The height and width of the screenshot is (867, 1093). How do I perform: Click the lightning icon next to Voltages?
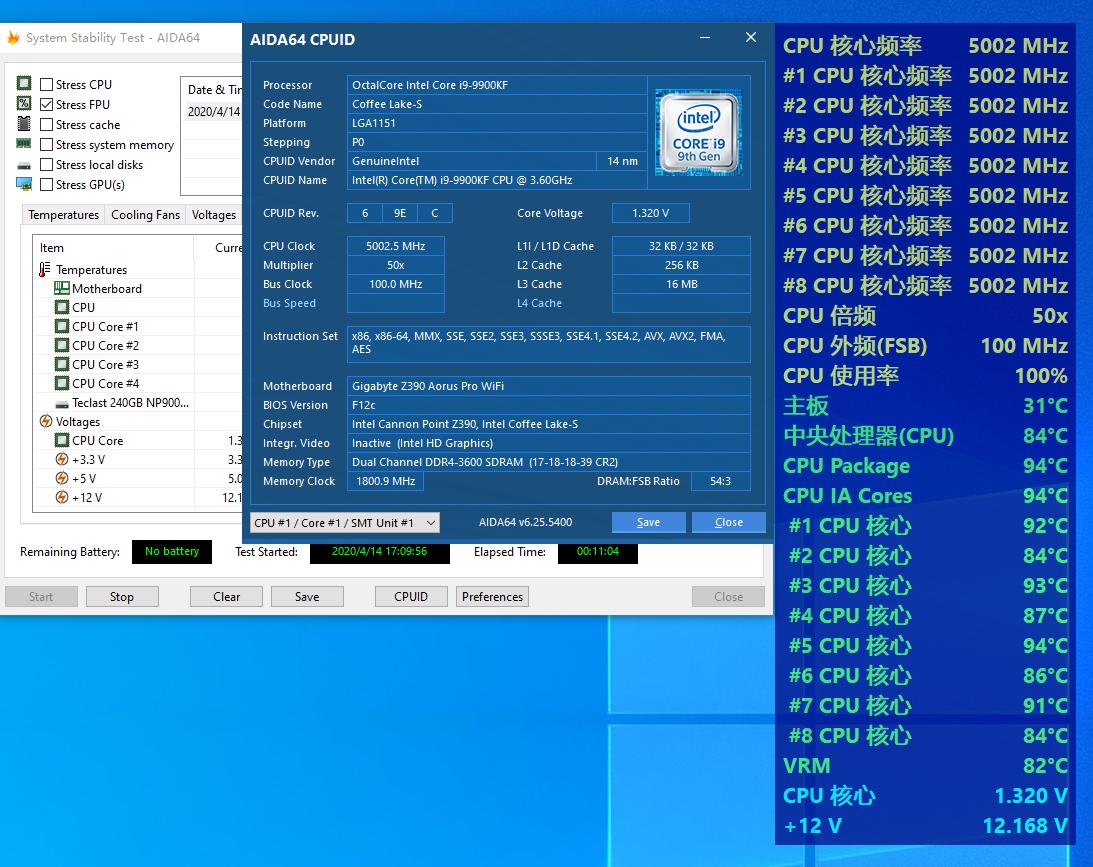45,422
